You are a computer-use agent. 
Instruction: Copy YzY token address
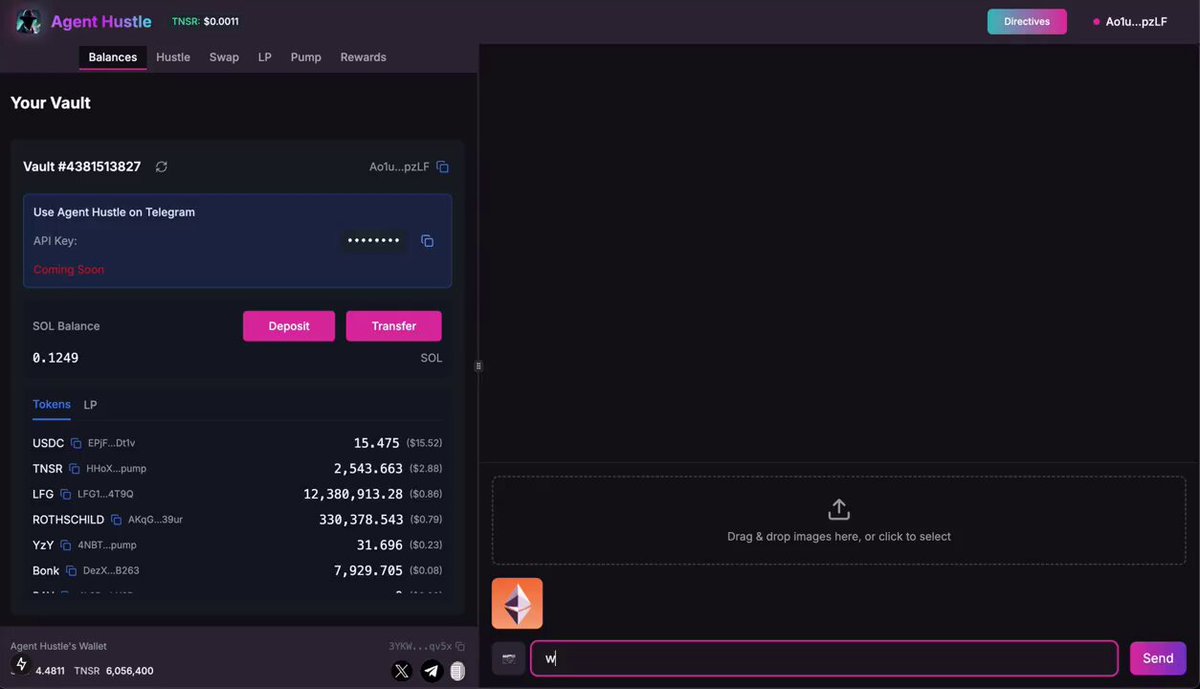coord(66,545)
